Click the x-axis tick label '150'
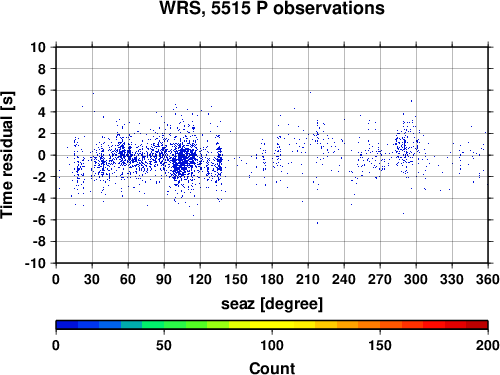The image size is (500, 375). [x=236, y=279]
